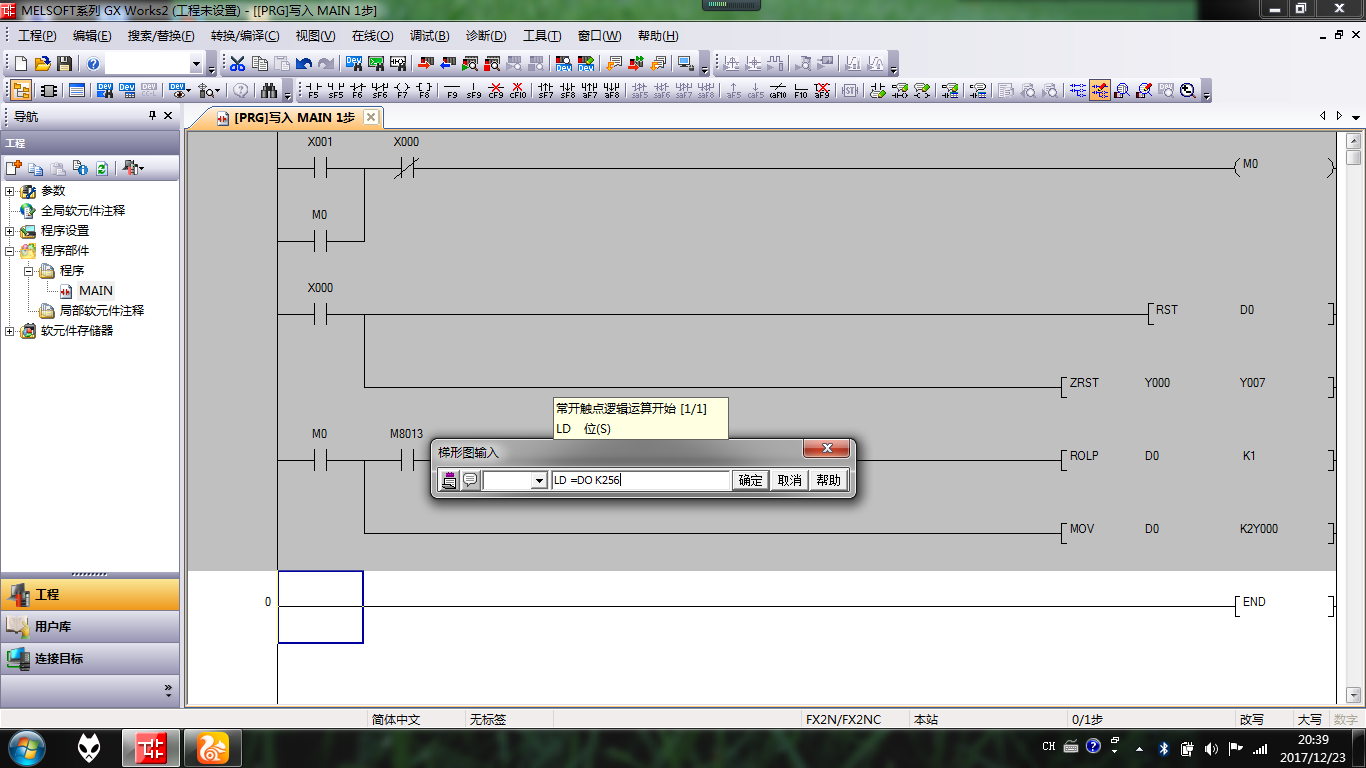This screenshot has width=1366, height=768.
Task: Click the F8 application instruction icon
Action: point(424,91)
